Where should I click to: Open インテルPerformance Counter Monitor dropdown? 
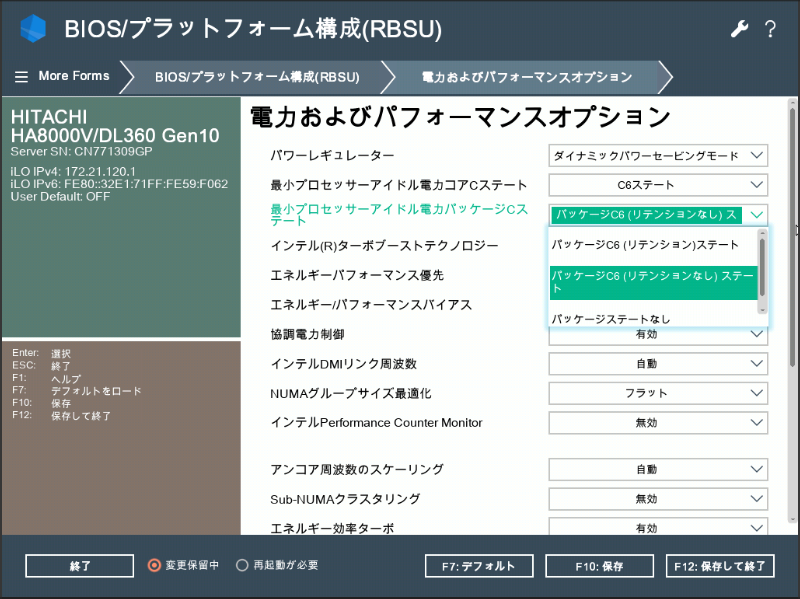click(x=658, y=423)
